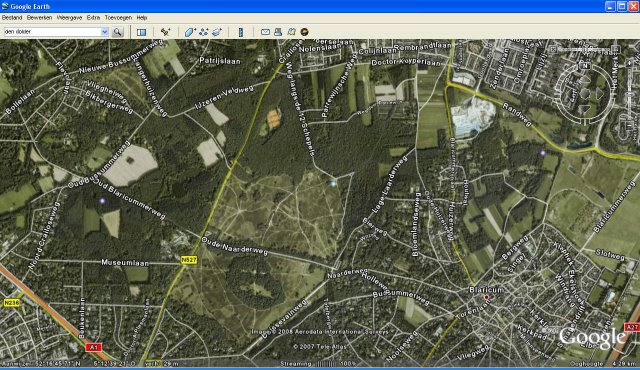
Task: Click the print icon in toolbar
Action: point(278,32)
